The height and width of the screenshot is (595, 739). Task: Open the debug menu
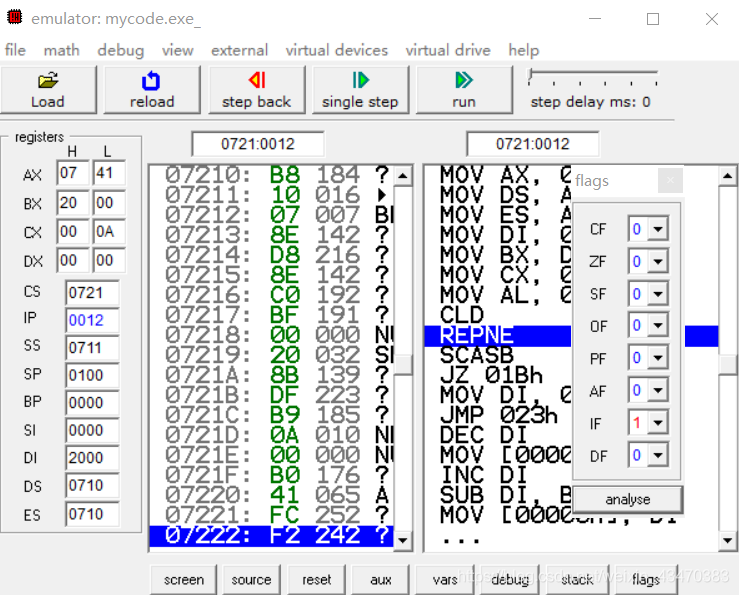121,50
